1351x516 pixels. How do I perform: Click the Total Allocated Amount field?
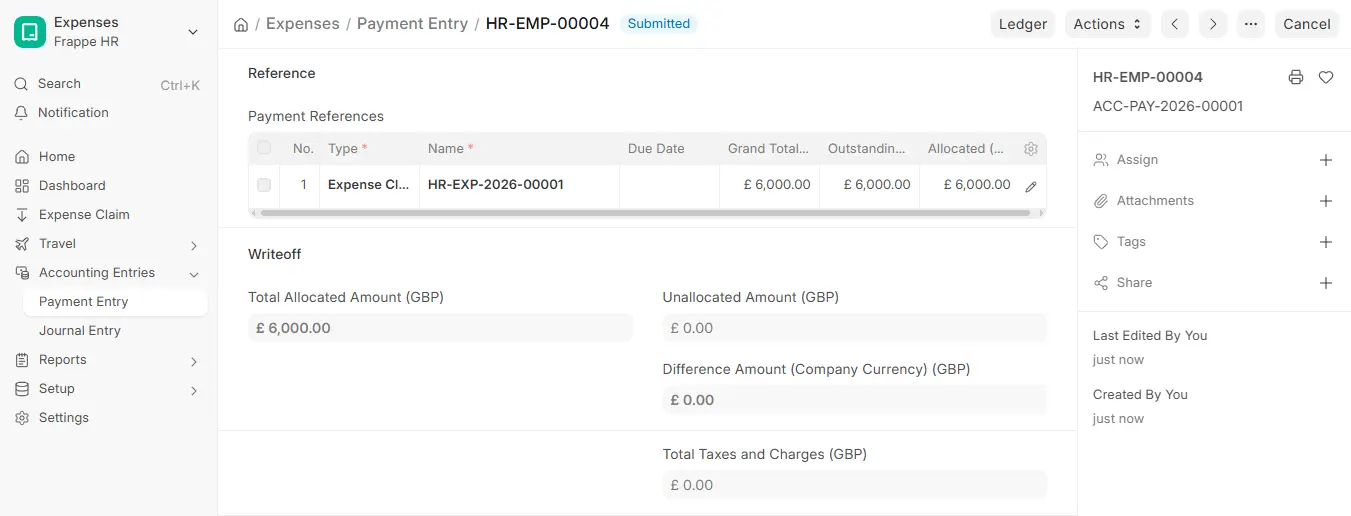tap(440, 328)
